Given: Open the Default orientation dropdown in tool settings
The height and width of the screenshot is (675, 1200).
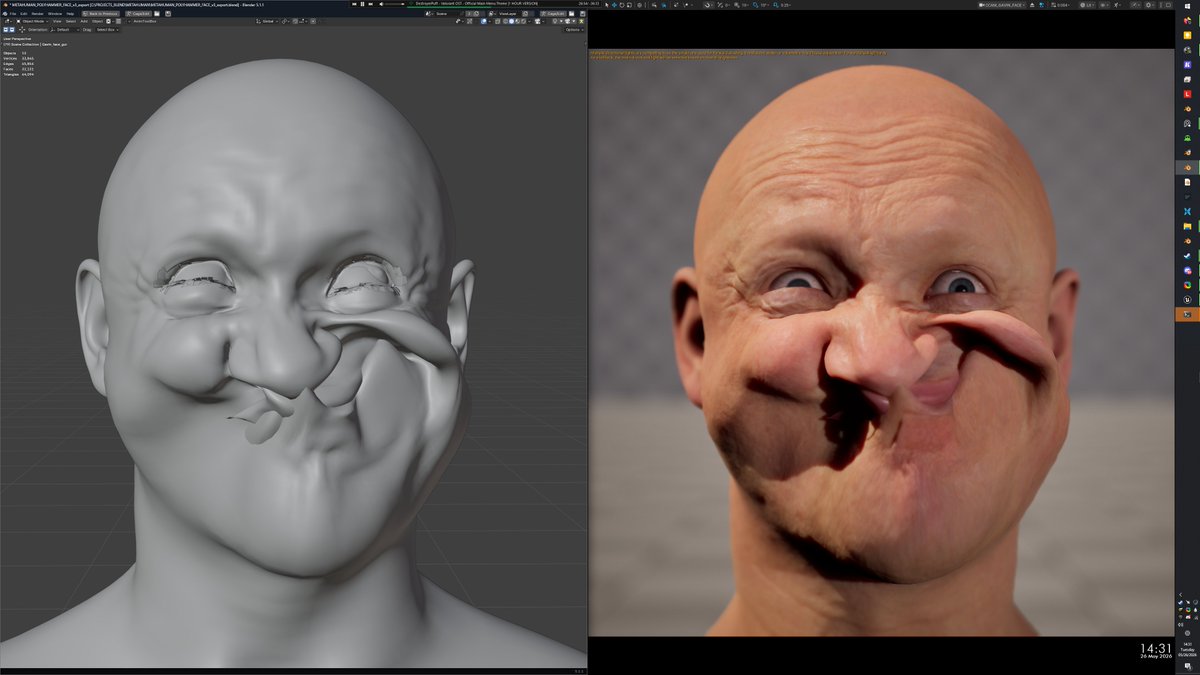Looking at the screenshot, I should 65,29.
